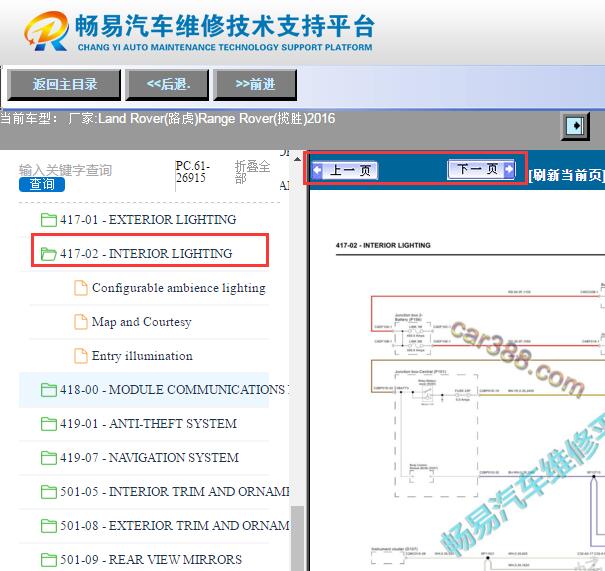The width and height of the screenshot is (605, 571).
Task: Focus the keyword search input field
Action: [66, 170]
